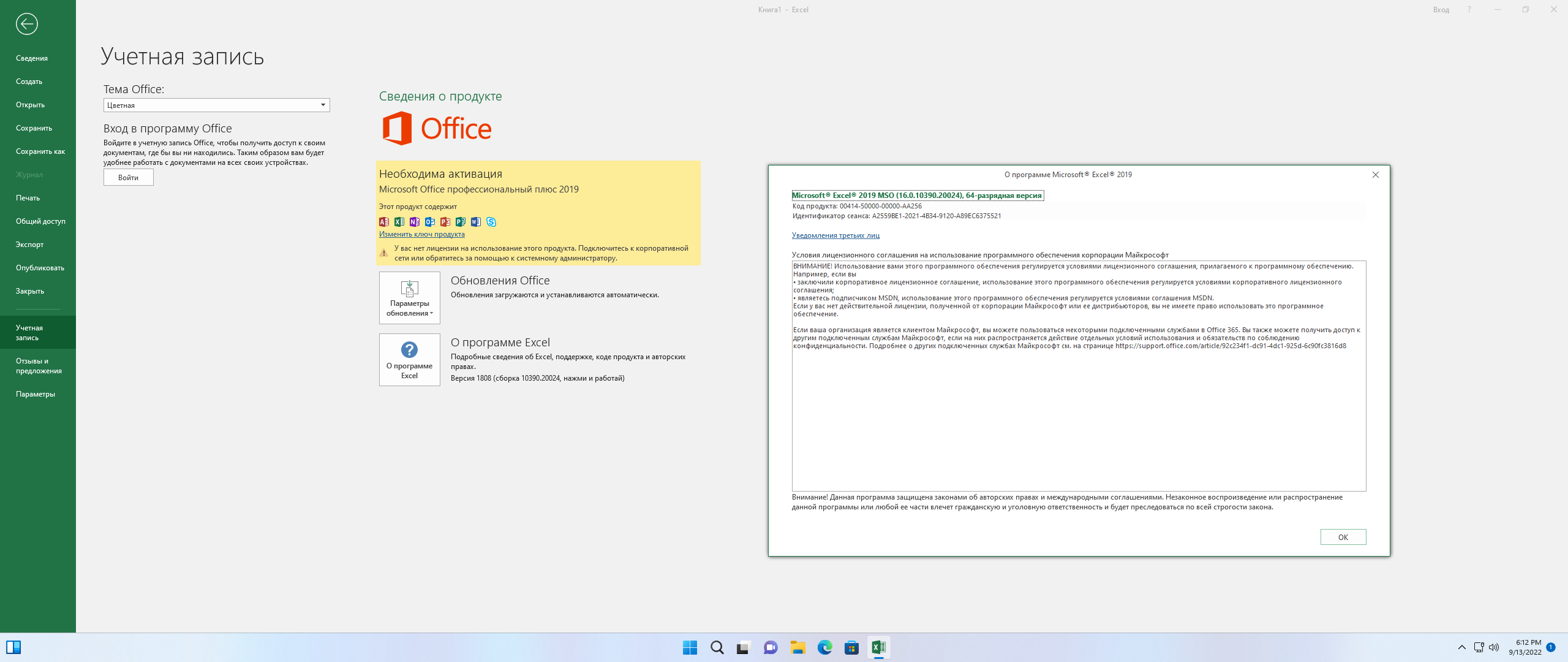Viewport: 1568px width, 662px height.
Task: Click the Publisher app icon in product contents
Action: [461, 222]
